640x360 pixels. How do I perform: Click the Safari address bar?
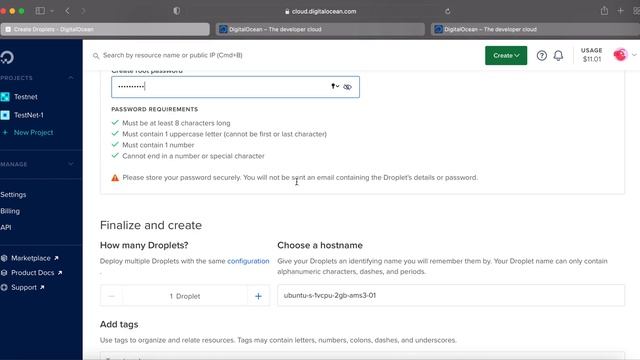click(x=320, y=11)
